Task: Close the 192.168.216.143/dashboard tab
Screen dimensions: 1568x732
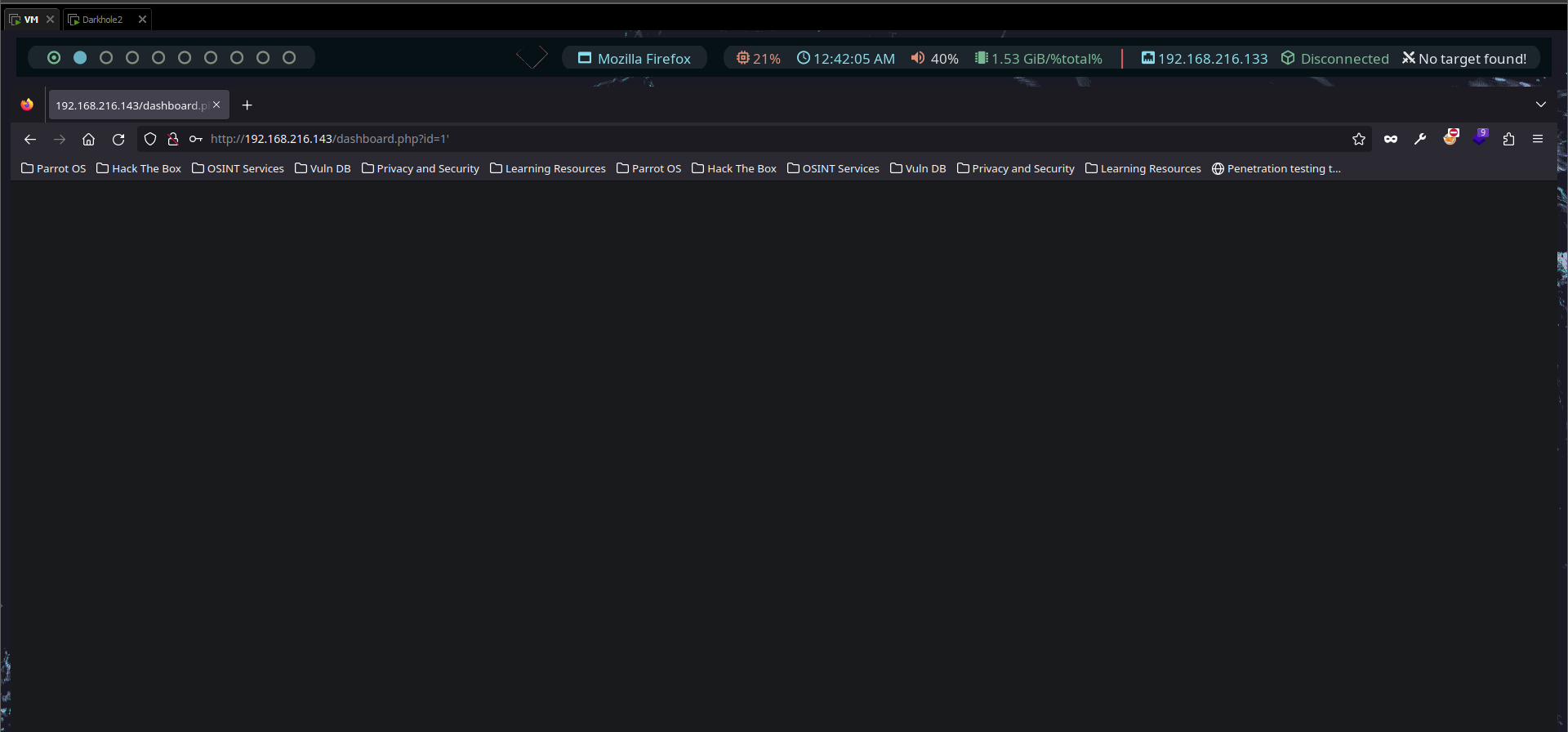Action: [216, 105]
